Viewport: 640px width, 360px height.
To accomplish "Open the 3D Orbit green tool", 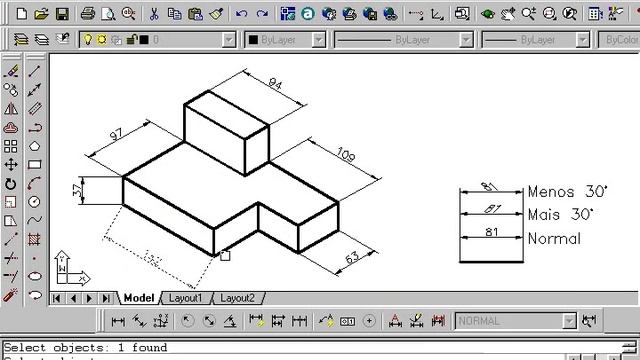I will click(x=487, y=14).
